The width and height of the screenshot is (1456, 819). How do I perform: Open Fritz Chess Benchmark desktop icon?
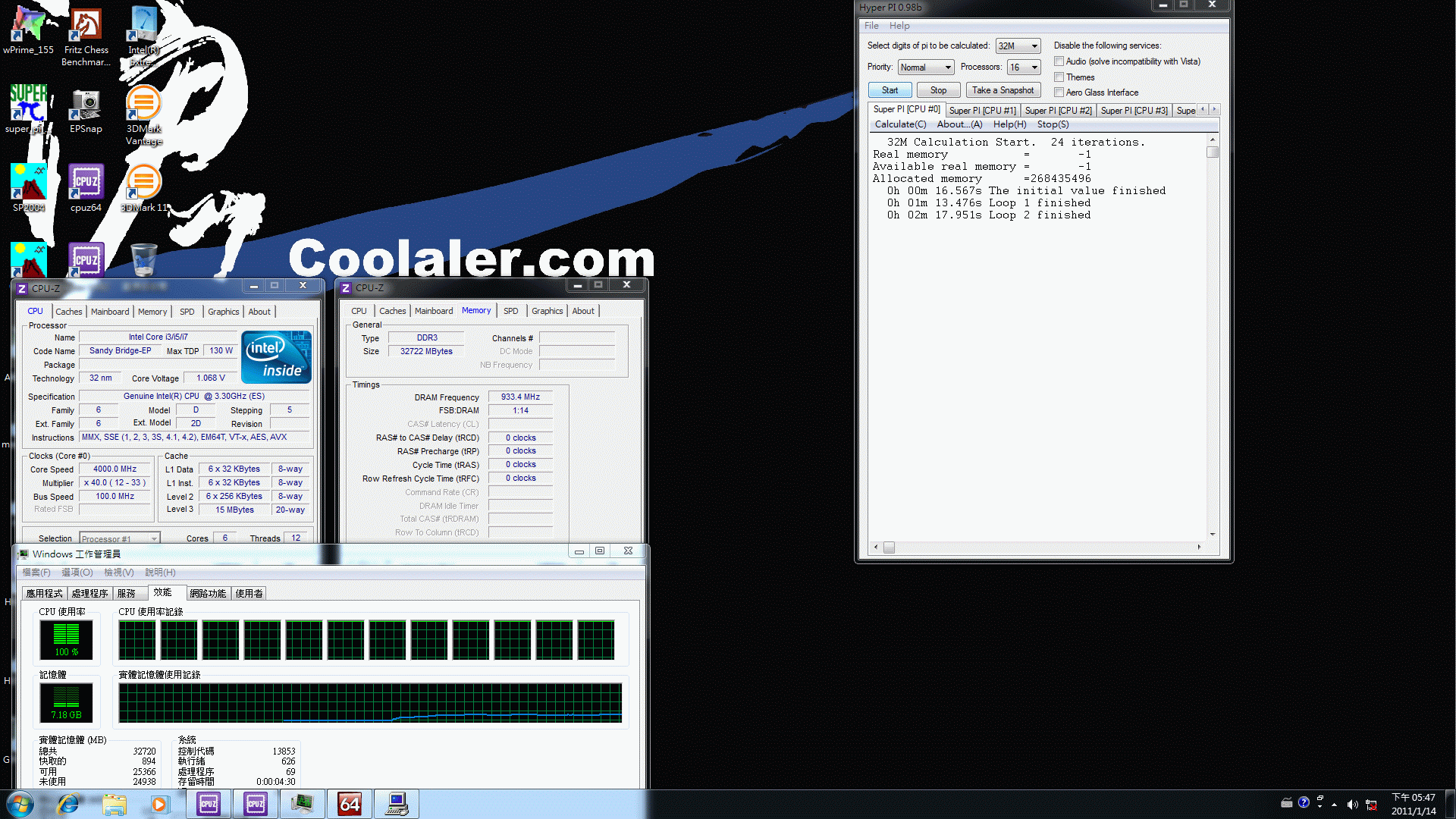coord(86,36)
